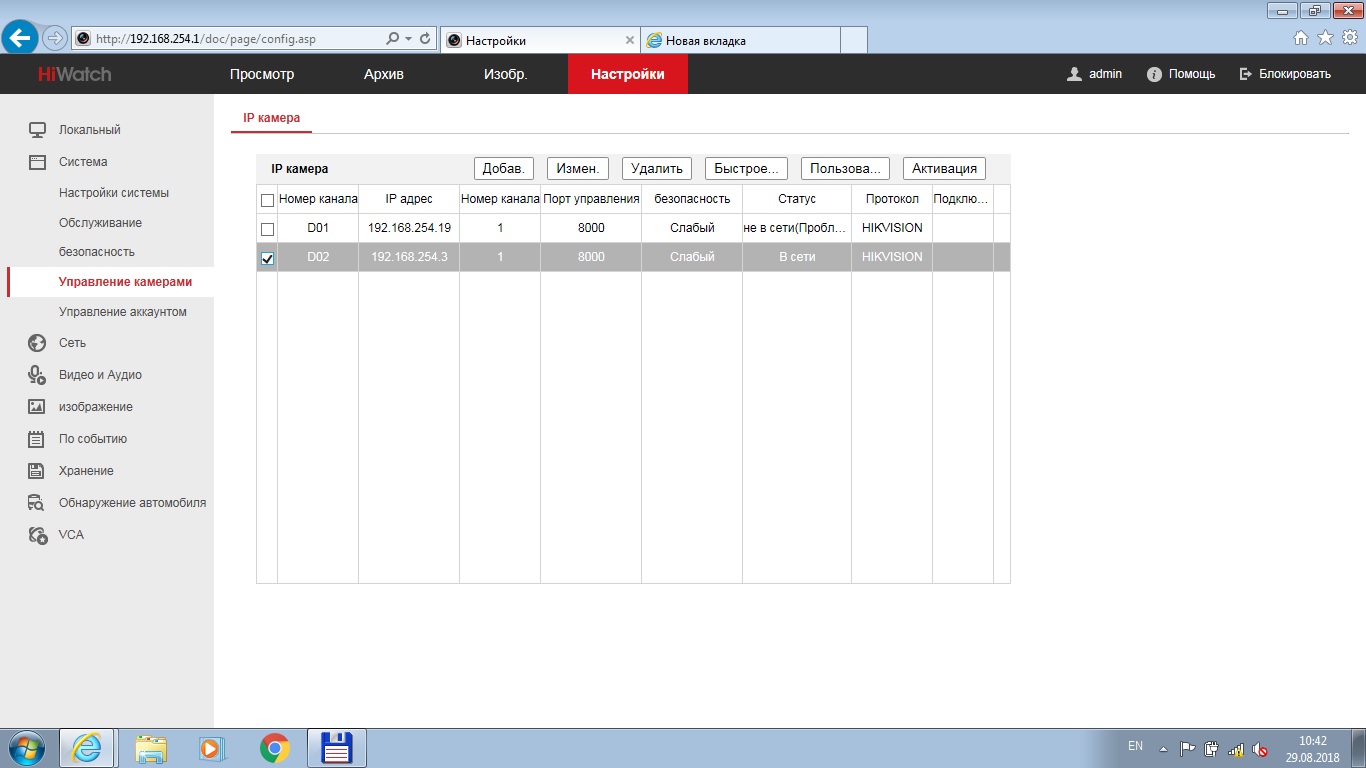
Task: Show hidden tray icons arrow
Action: [x=1163, y=749]
